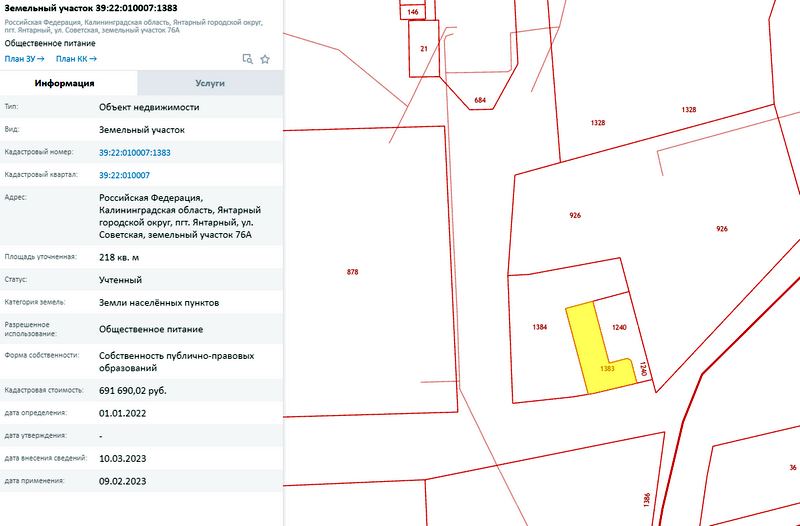800x526 pixels.
Task: Select parcel 146 at top of map
Action: click(x=412, y=12)
